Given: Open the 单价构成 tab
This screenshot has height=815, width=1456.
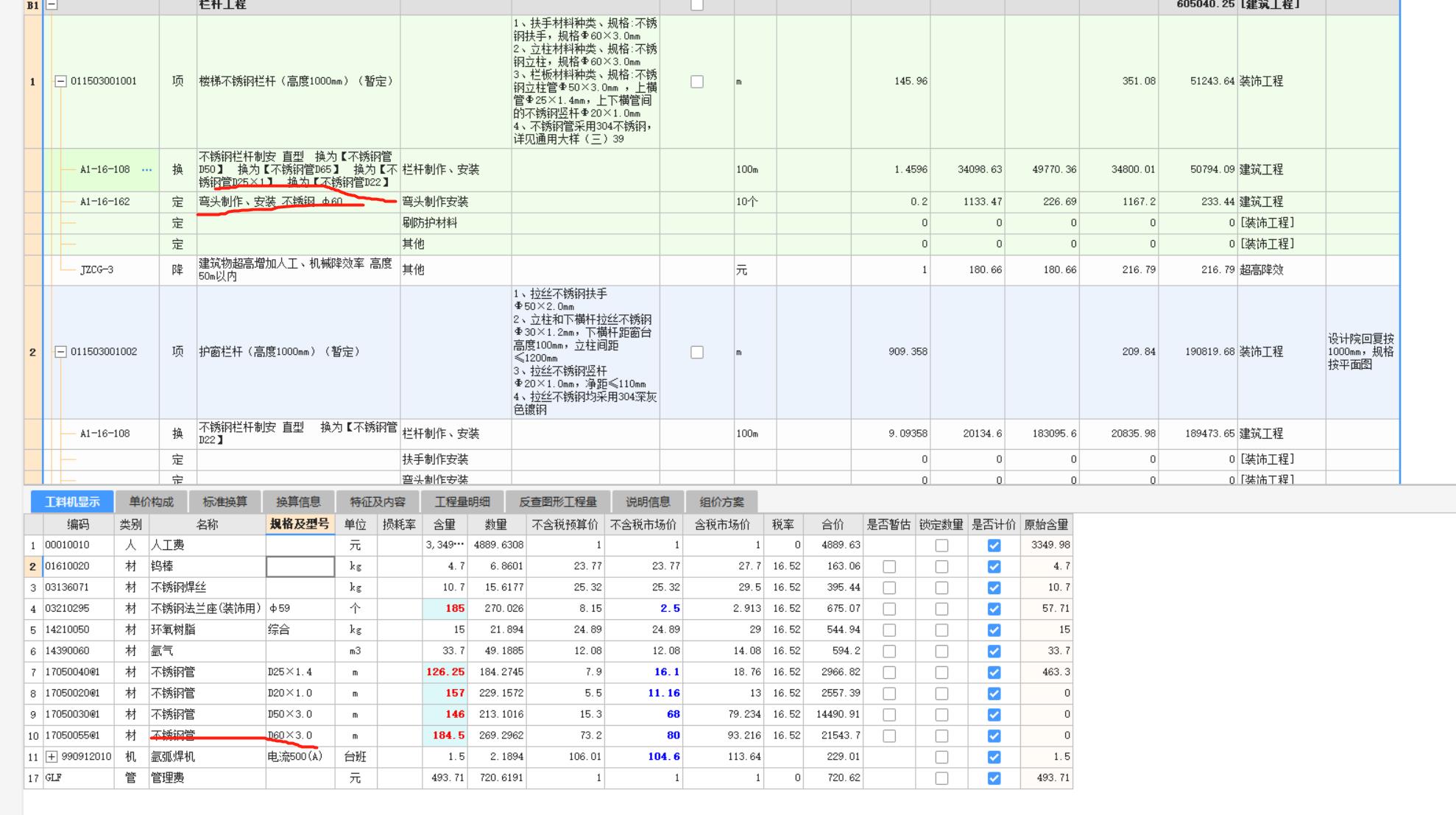Looking at the screenshot, I should coord(151,502).
